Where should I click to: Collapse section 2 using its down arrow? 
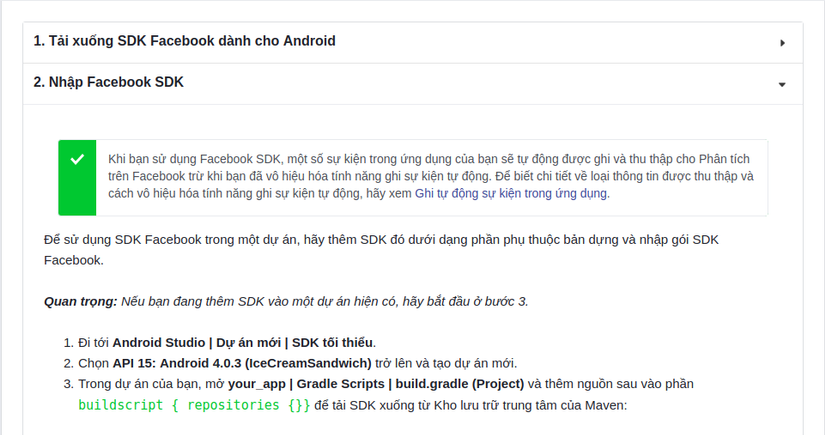pyautogui.click(x=783, y=84)
